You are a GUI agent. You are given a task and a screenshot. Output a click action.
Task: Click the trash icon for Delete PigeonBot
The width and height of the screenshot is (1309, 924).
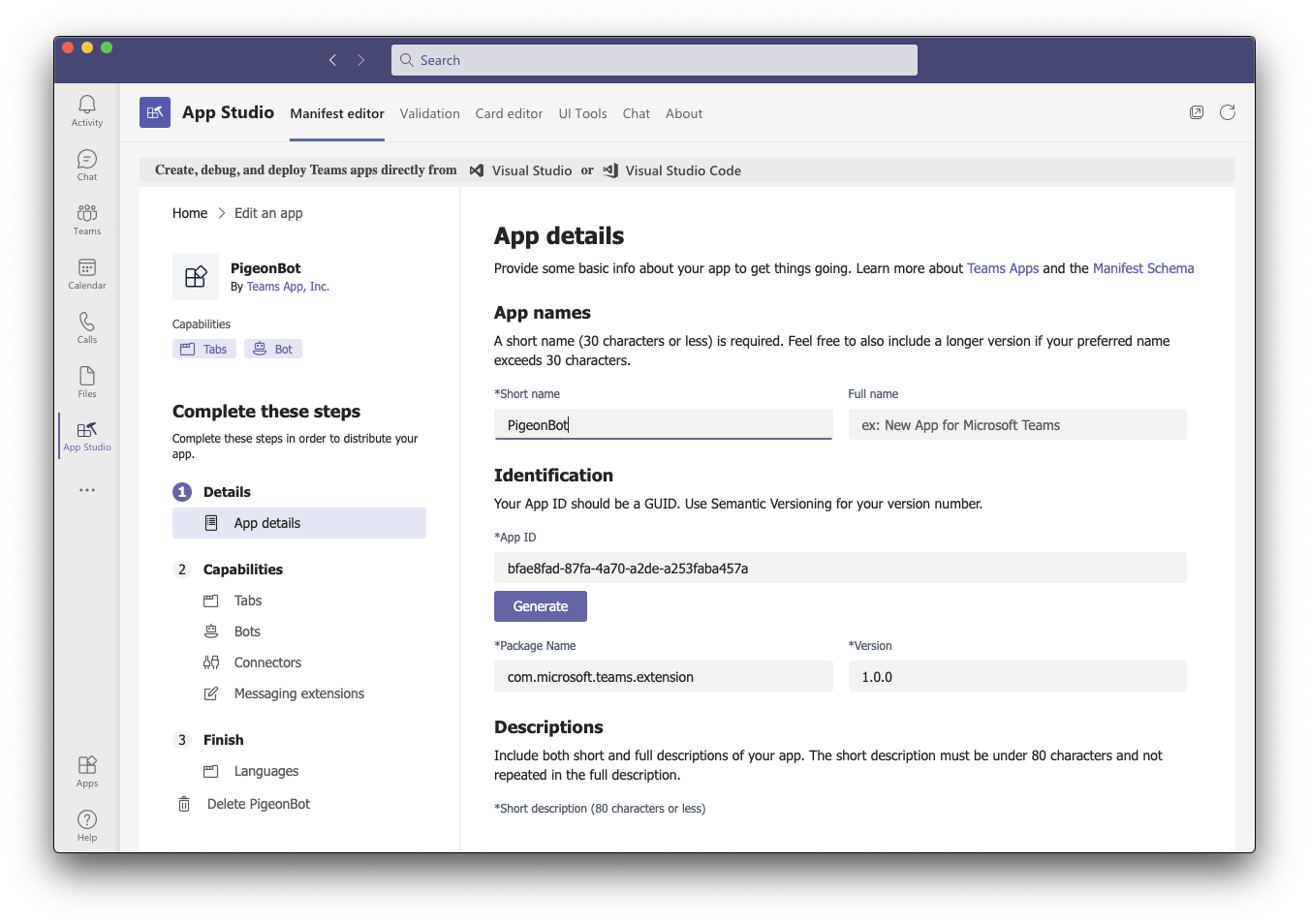click(184, 804)
